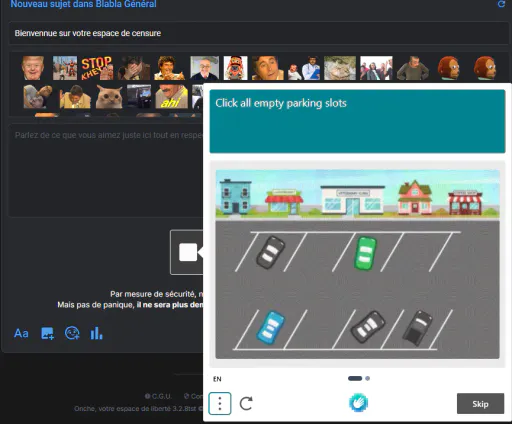Open the three-dot captcha options menu

click(x=220, y=403)
